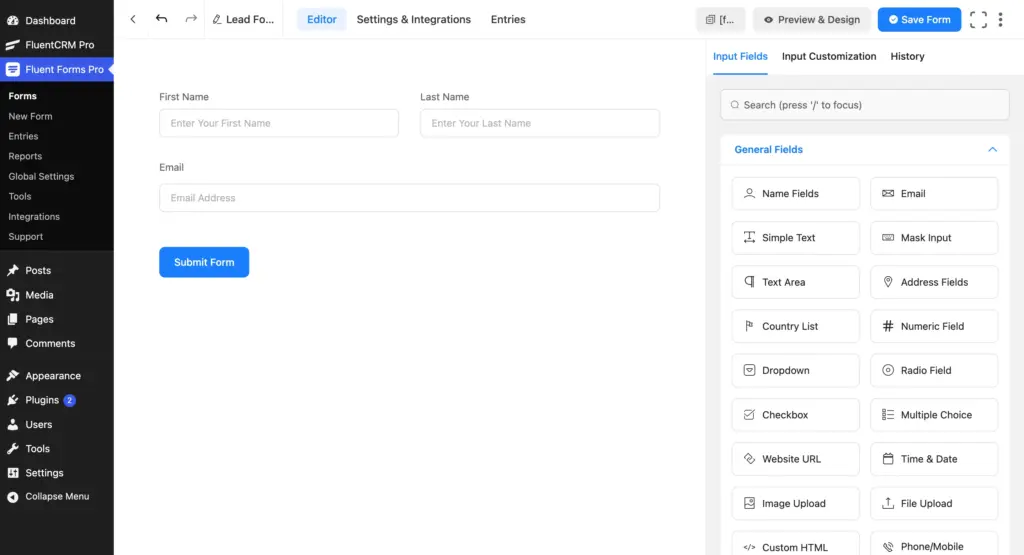Switch to the Editor tab

pos(321,20)
